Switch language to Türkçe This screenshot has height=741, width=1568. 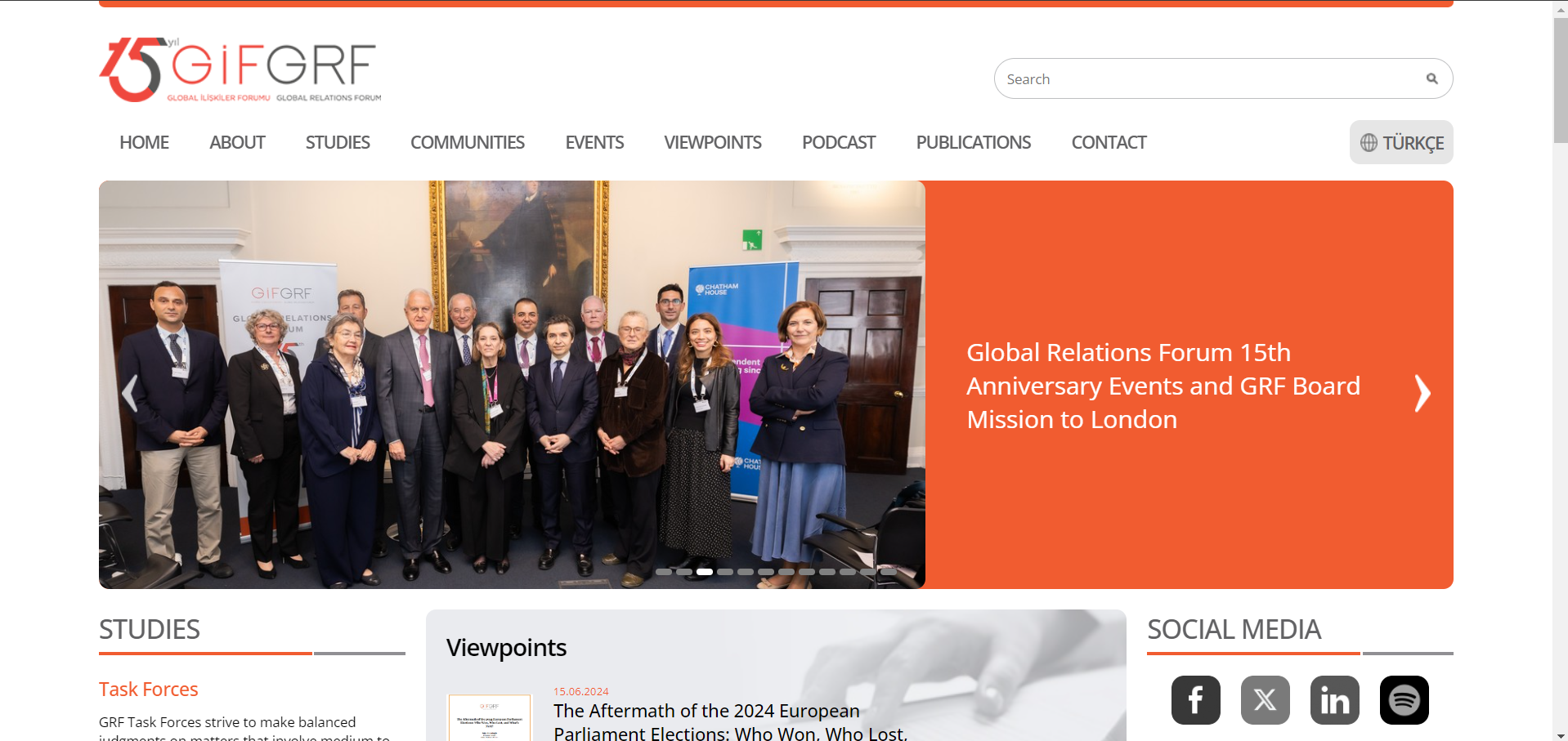(1401, 142)
